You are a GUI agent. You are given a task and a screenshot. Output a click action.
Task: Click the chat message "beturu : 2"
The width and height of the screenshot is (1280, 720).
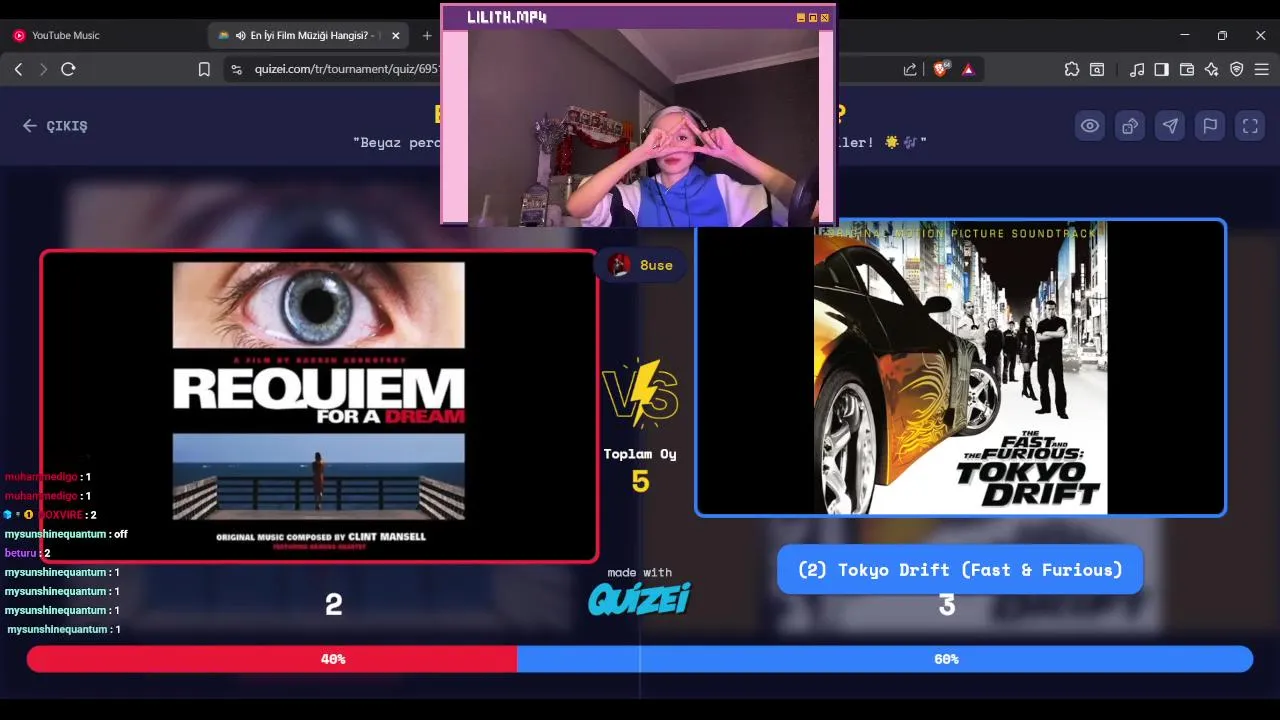point(27,553)
